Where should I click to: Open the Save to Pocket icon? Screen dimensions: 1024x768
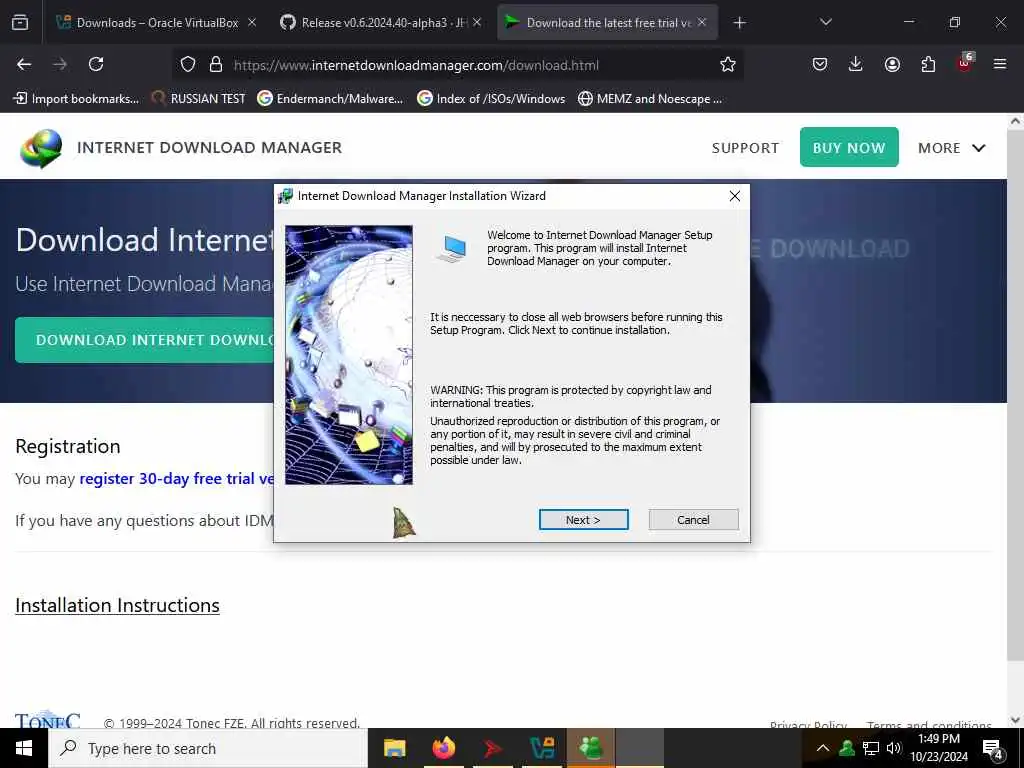pos(820,64)
